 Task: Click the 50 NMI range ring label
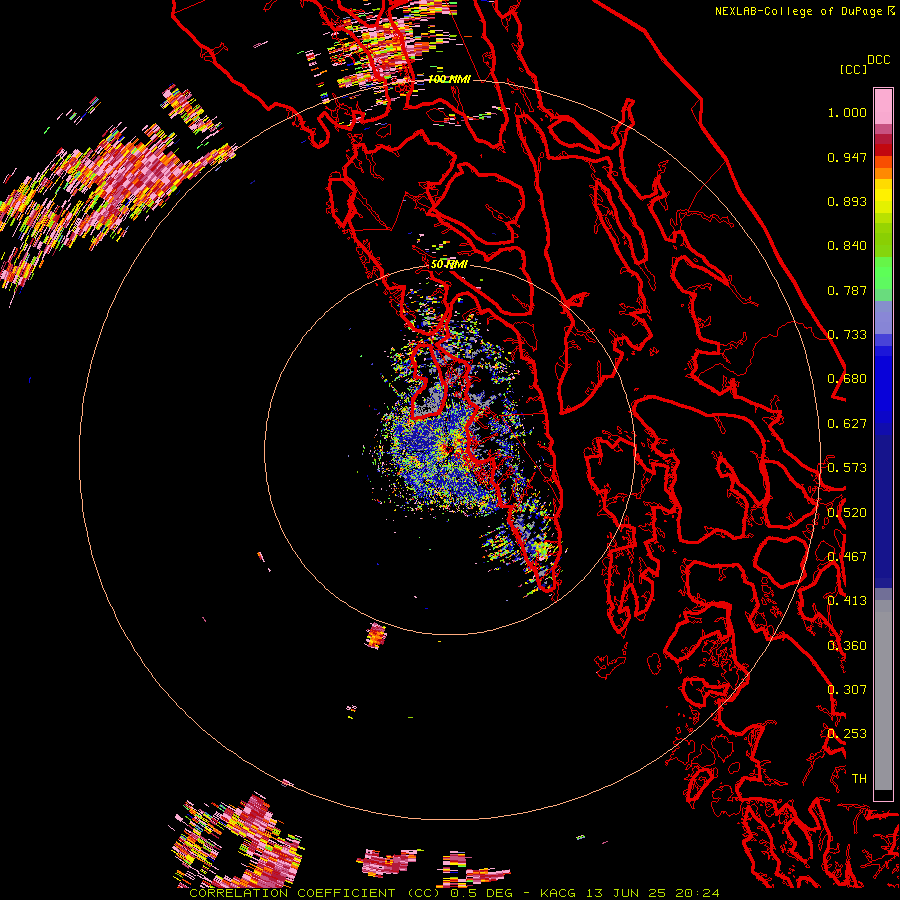click(x=449, y=264)
